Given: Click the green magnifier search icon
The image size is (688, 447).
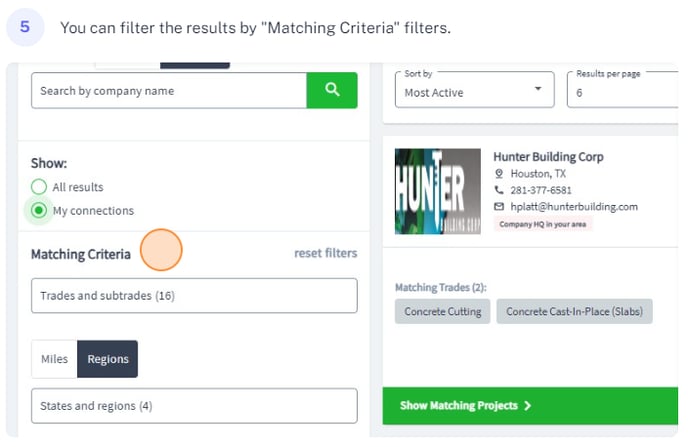Looking at the screenshot, I should click(x=332, y=90).
